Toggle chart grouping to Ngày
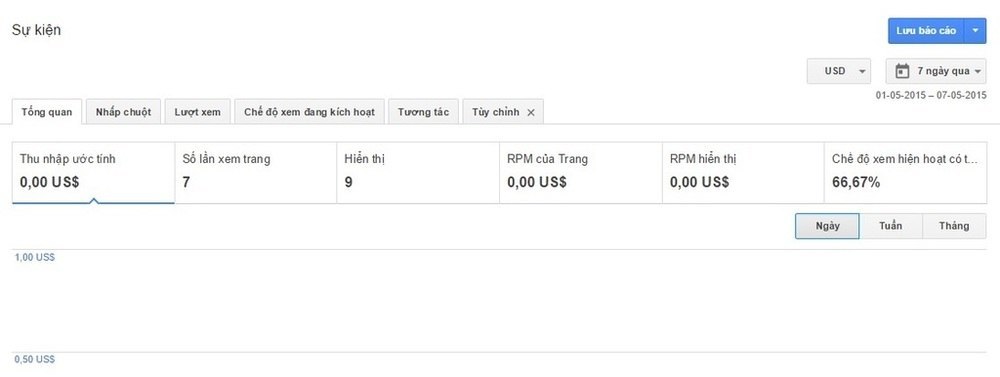Screen dimensions: 1000x377 click(827, 226)
